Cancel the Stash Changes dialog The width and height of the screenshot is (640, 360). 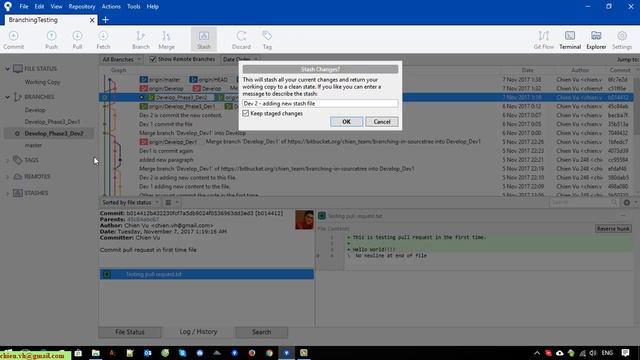382,122
